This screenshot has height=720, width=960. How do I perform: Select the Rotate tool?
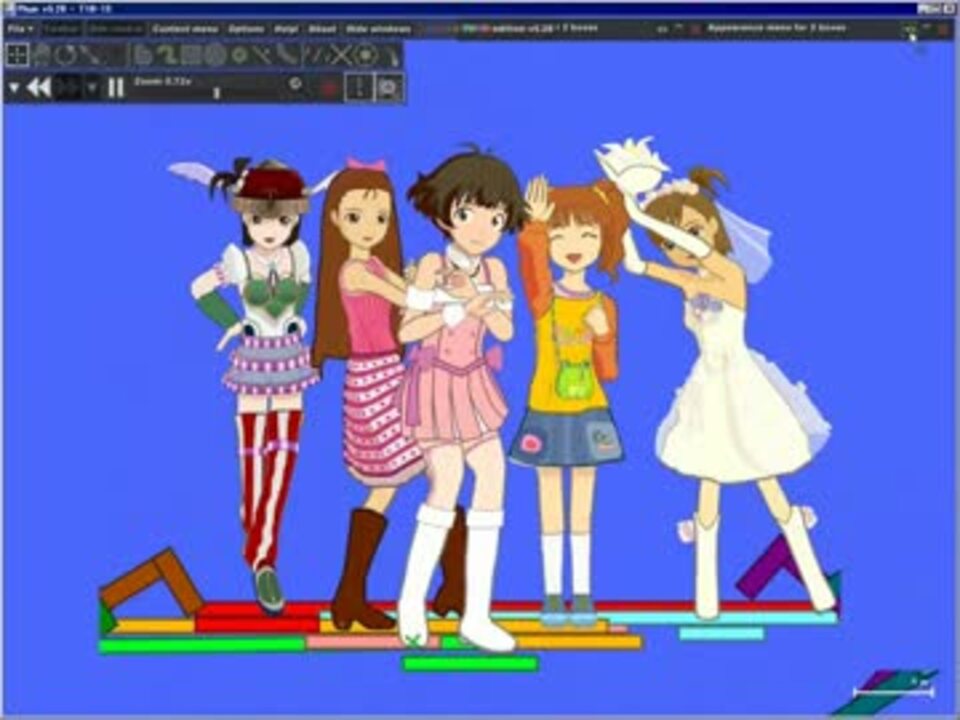[65, 55]
